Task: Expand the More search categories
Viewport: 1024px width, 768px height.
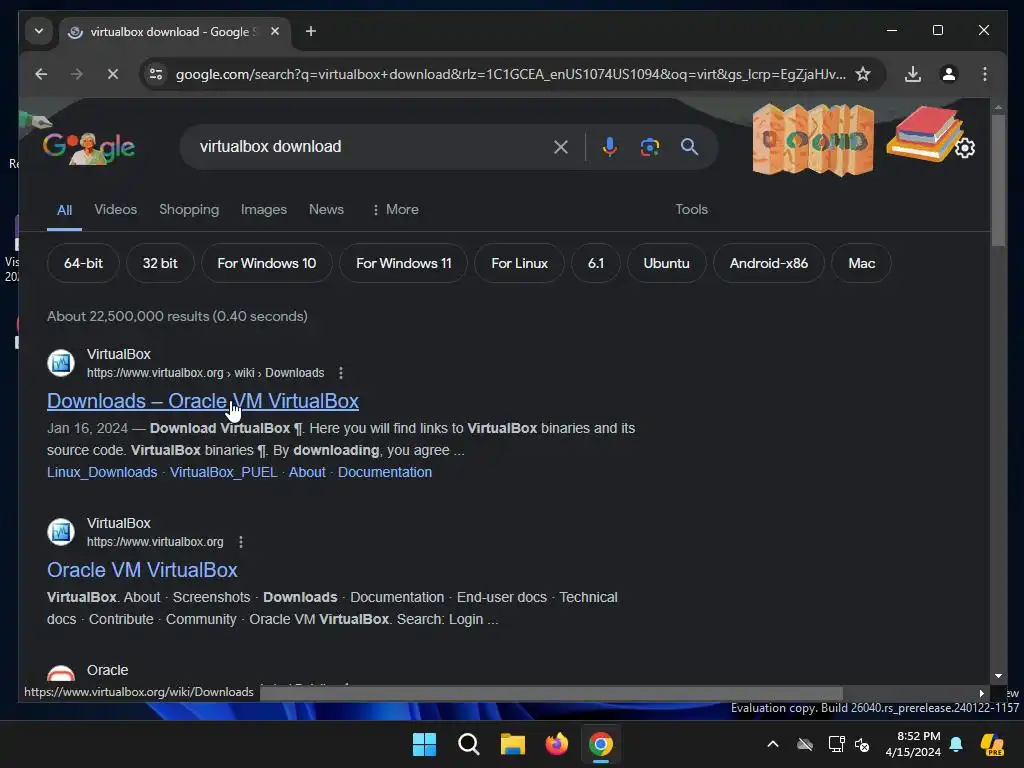Action: click(395, 210)
